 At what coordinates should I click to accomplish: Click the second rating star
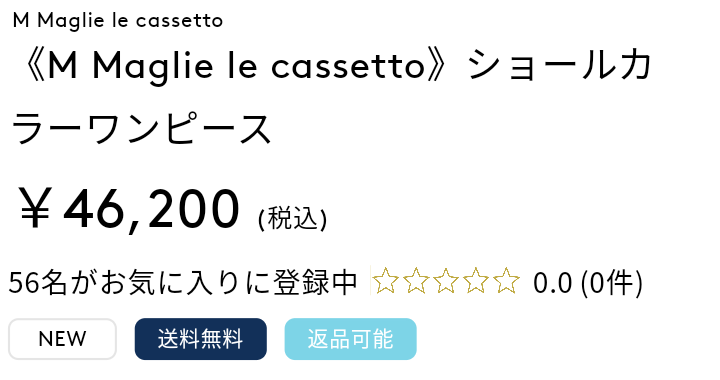tap(416, 280)
